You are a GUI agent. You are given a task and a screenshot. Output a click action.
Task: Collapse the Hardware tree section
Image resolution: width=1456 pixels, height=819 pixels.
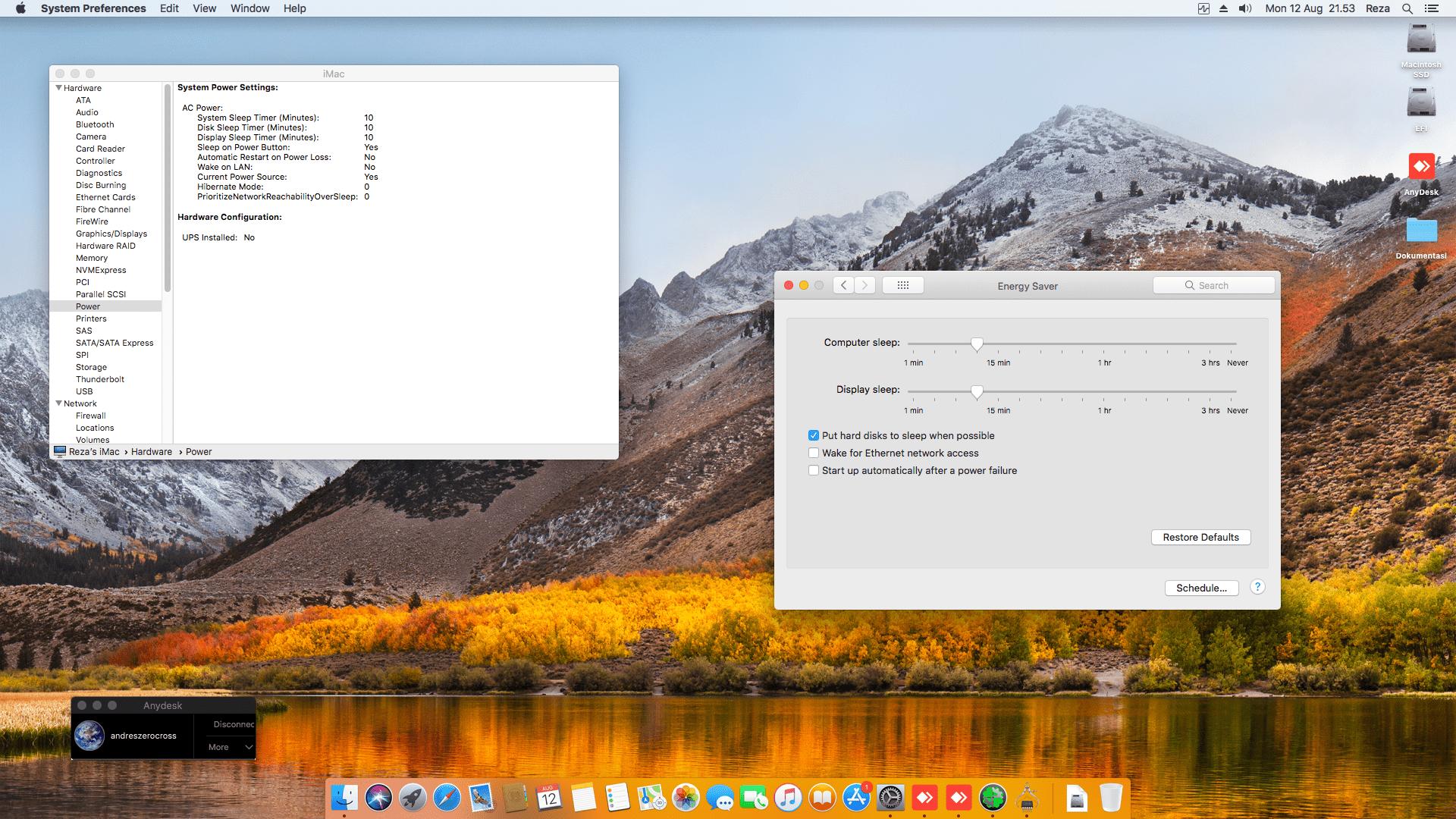point(59,88)
